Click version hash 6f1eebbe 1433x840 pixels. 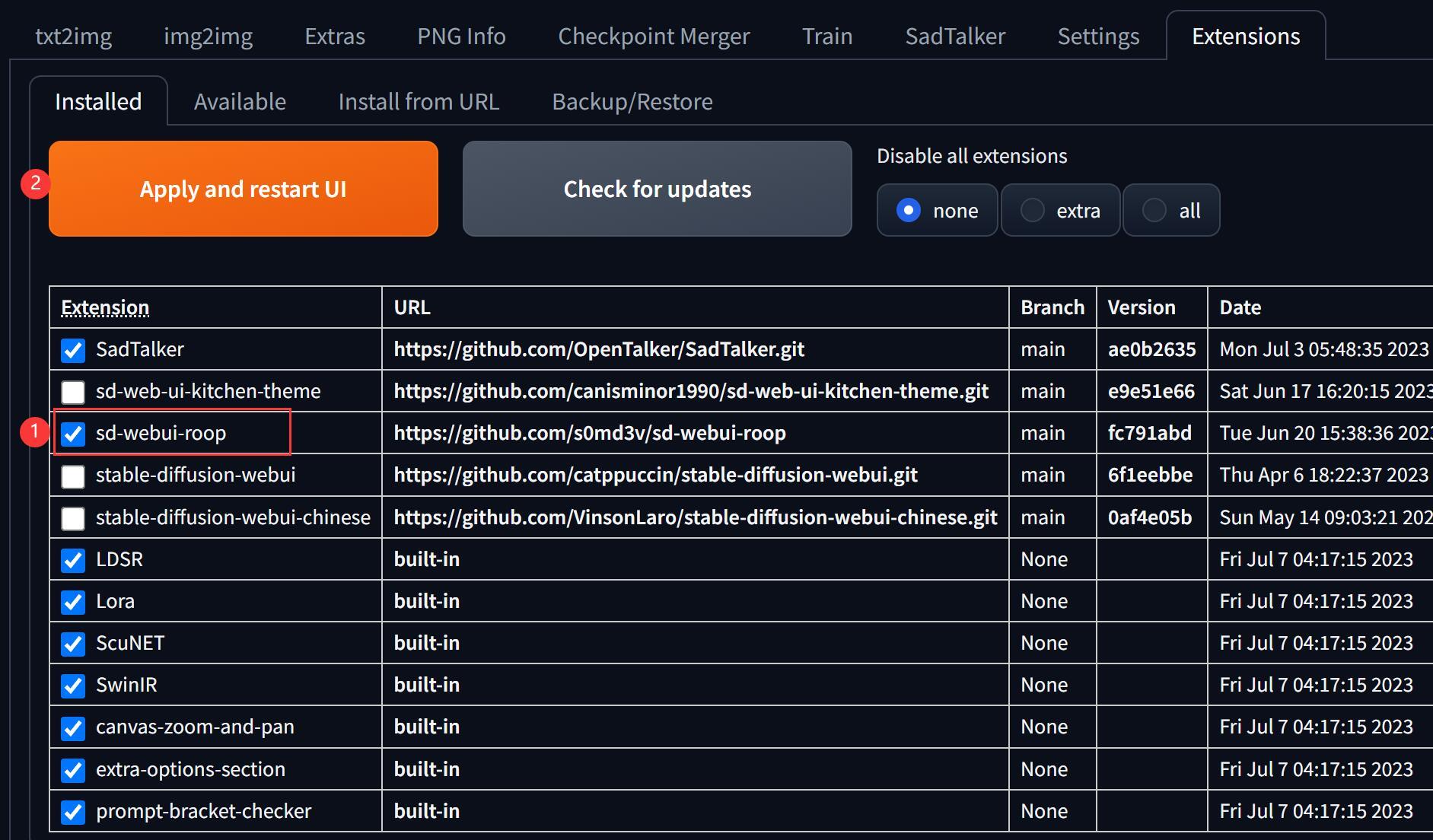tap(1150, 475)
